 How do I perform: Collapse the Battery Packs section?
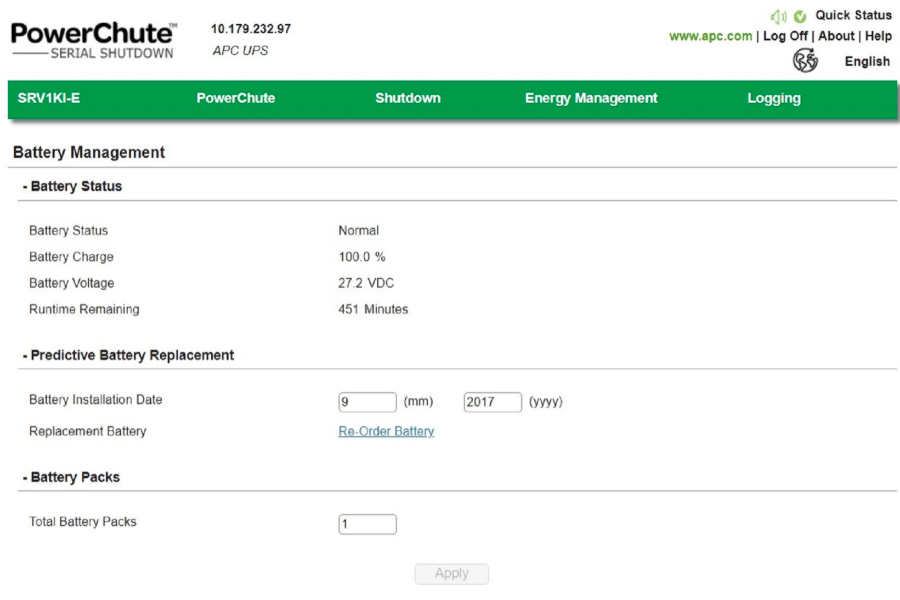pos(71,477)
